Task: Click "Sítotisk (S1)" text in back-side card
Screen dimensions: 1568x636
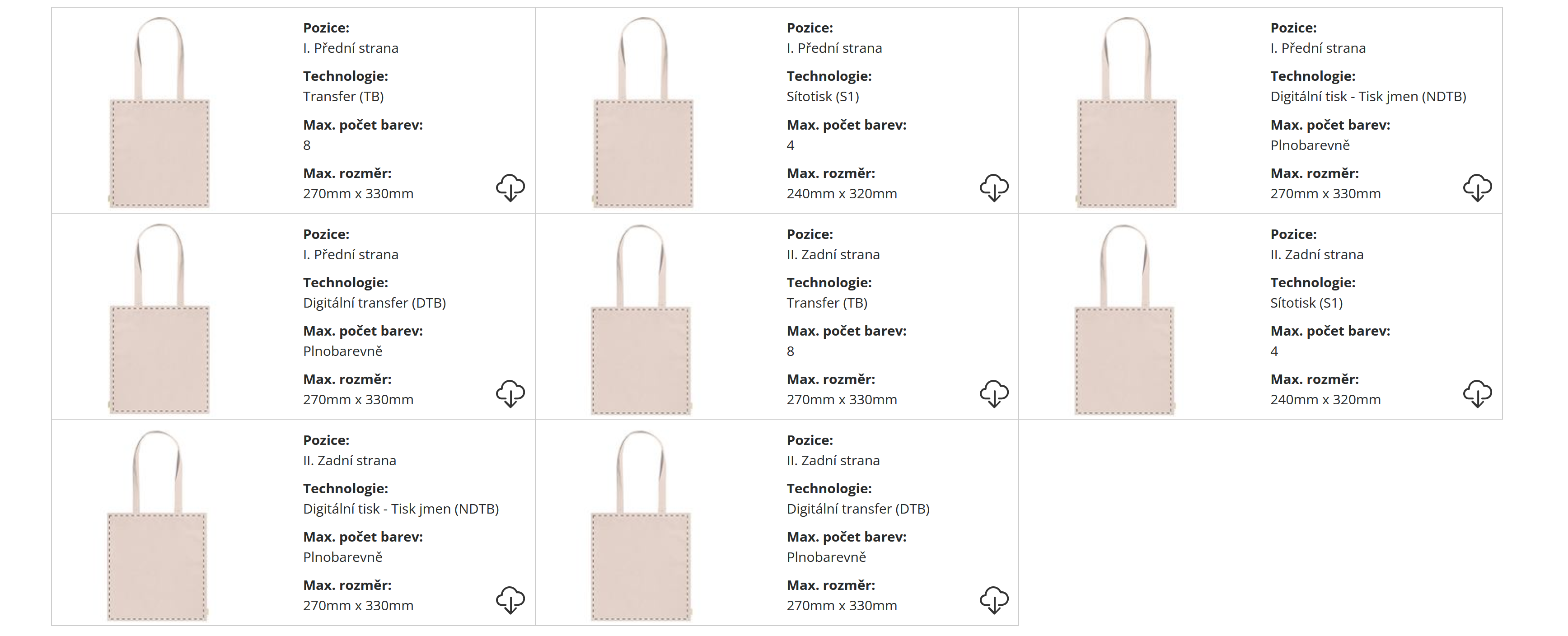Action: (1306, 303)
